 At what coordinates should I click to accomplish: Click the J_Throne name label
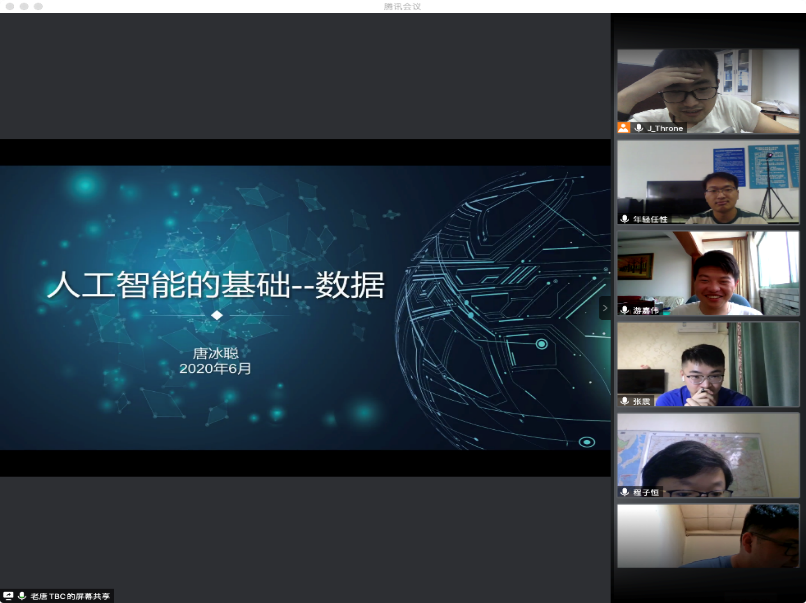[664, 128]
